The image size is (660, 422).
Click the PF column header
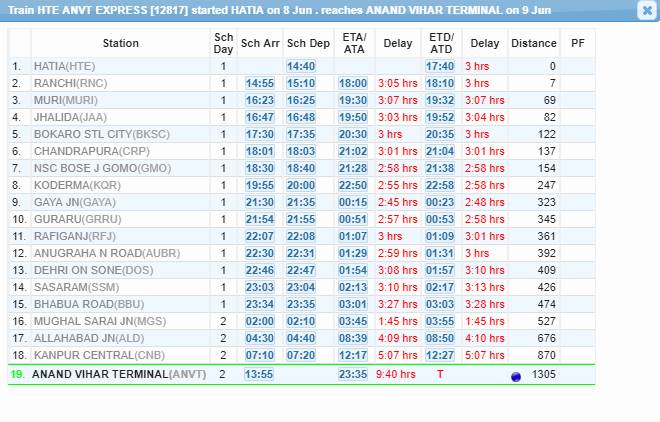[578, 44]
